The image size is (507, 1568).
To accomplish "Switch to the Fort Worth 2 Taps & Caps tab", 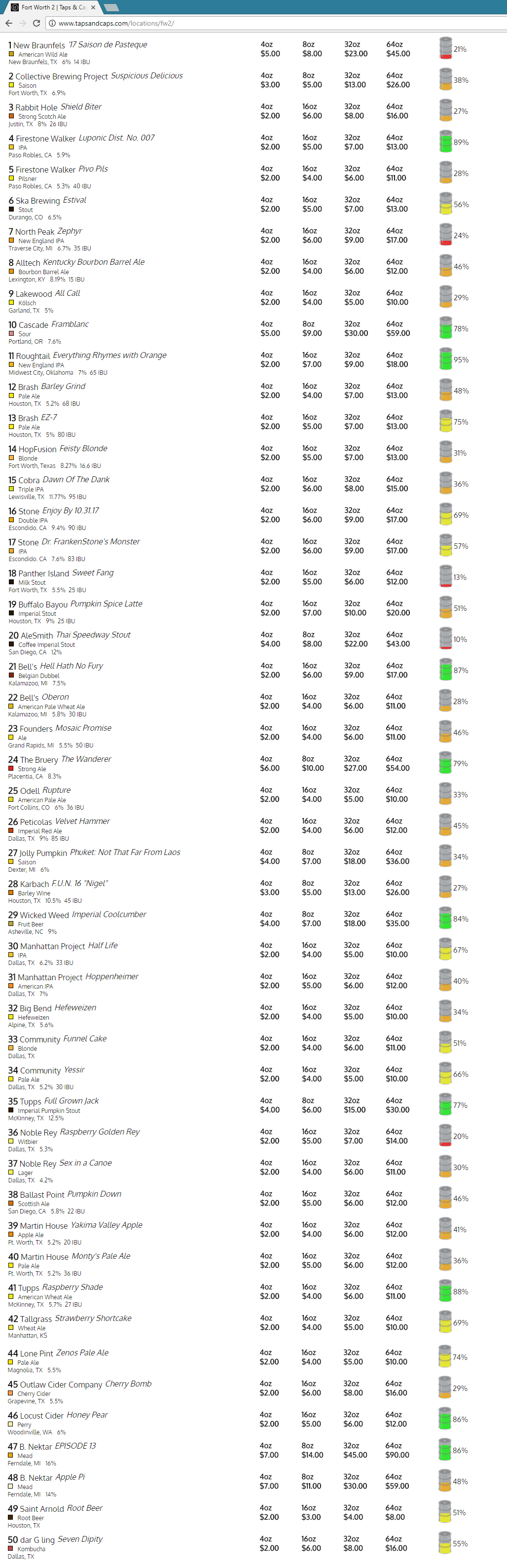I will pos(52,7).
